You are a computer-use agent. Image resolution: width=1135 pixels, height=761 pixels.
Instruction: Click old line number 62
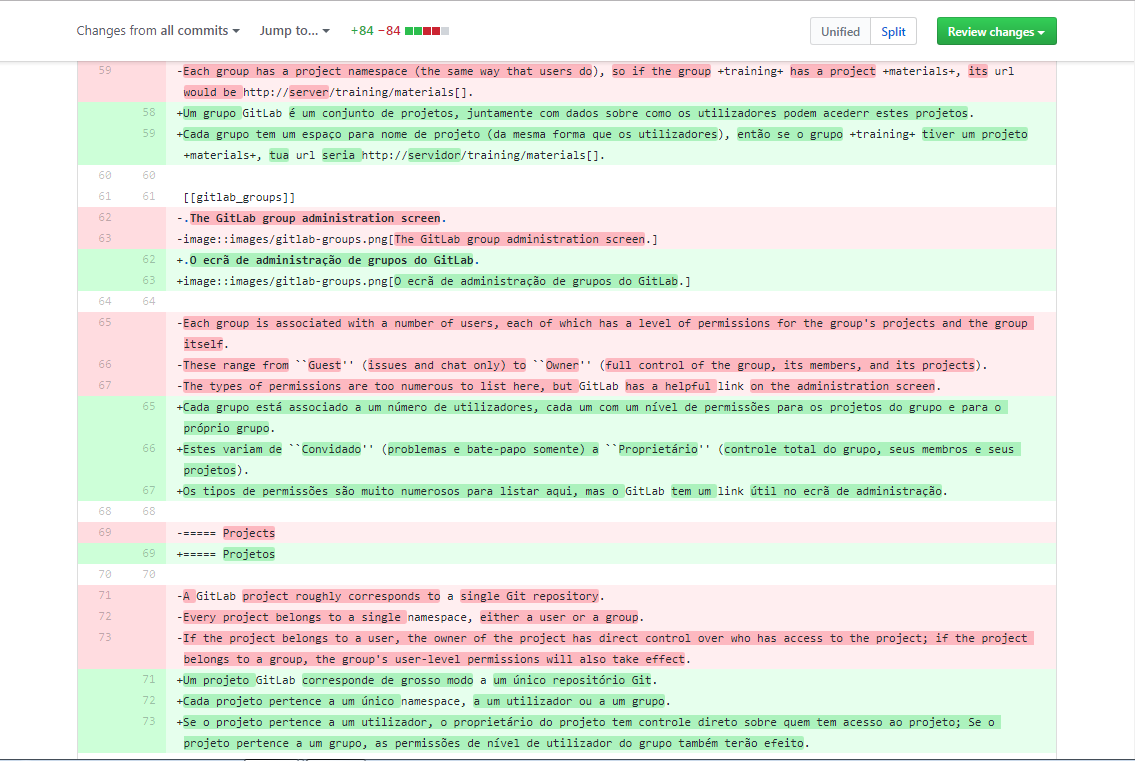pyautogui.click(x=105, y=217)
